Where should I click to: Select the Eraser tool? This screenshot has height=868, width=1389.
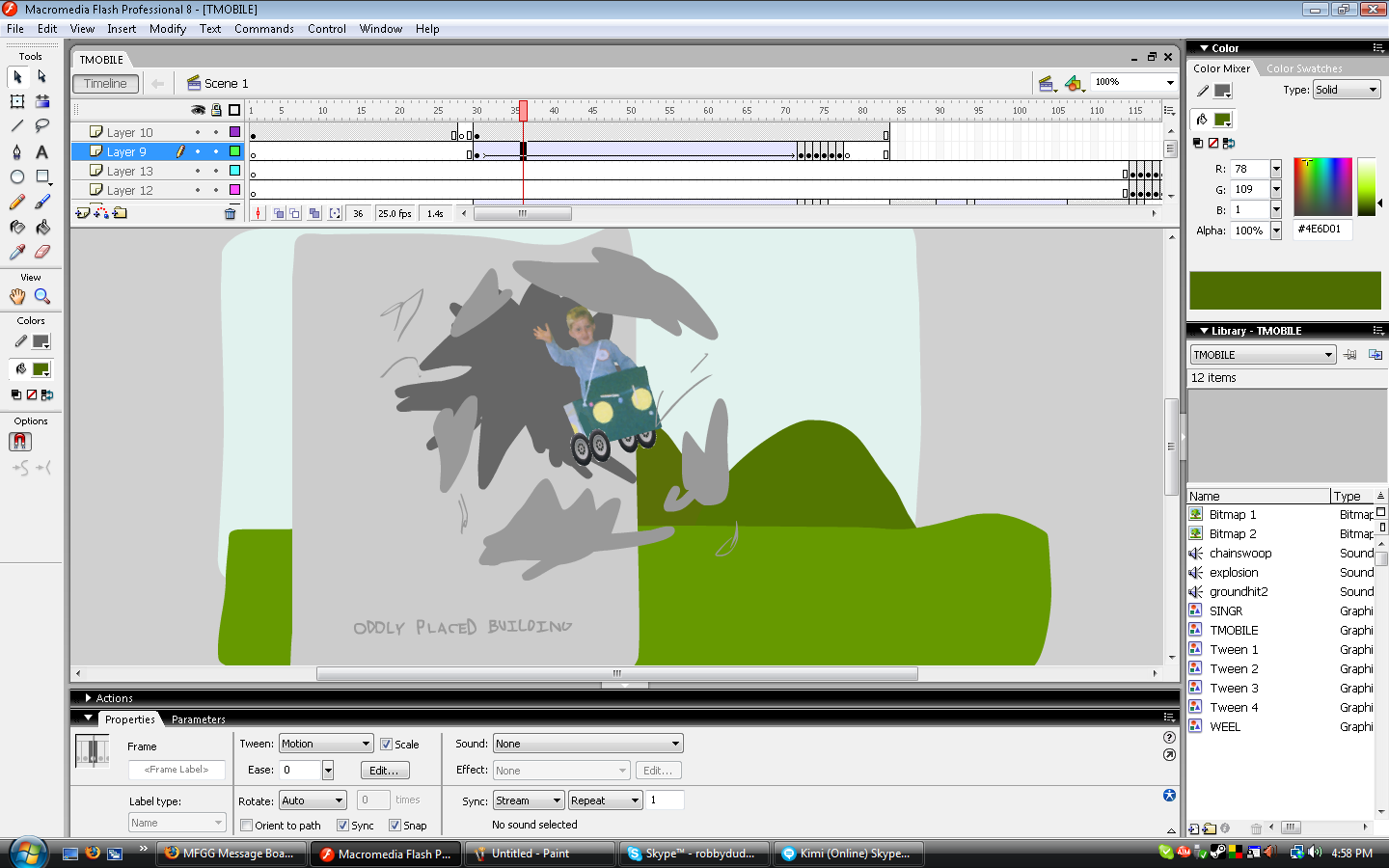(42, 252)
